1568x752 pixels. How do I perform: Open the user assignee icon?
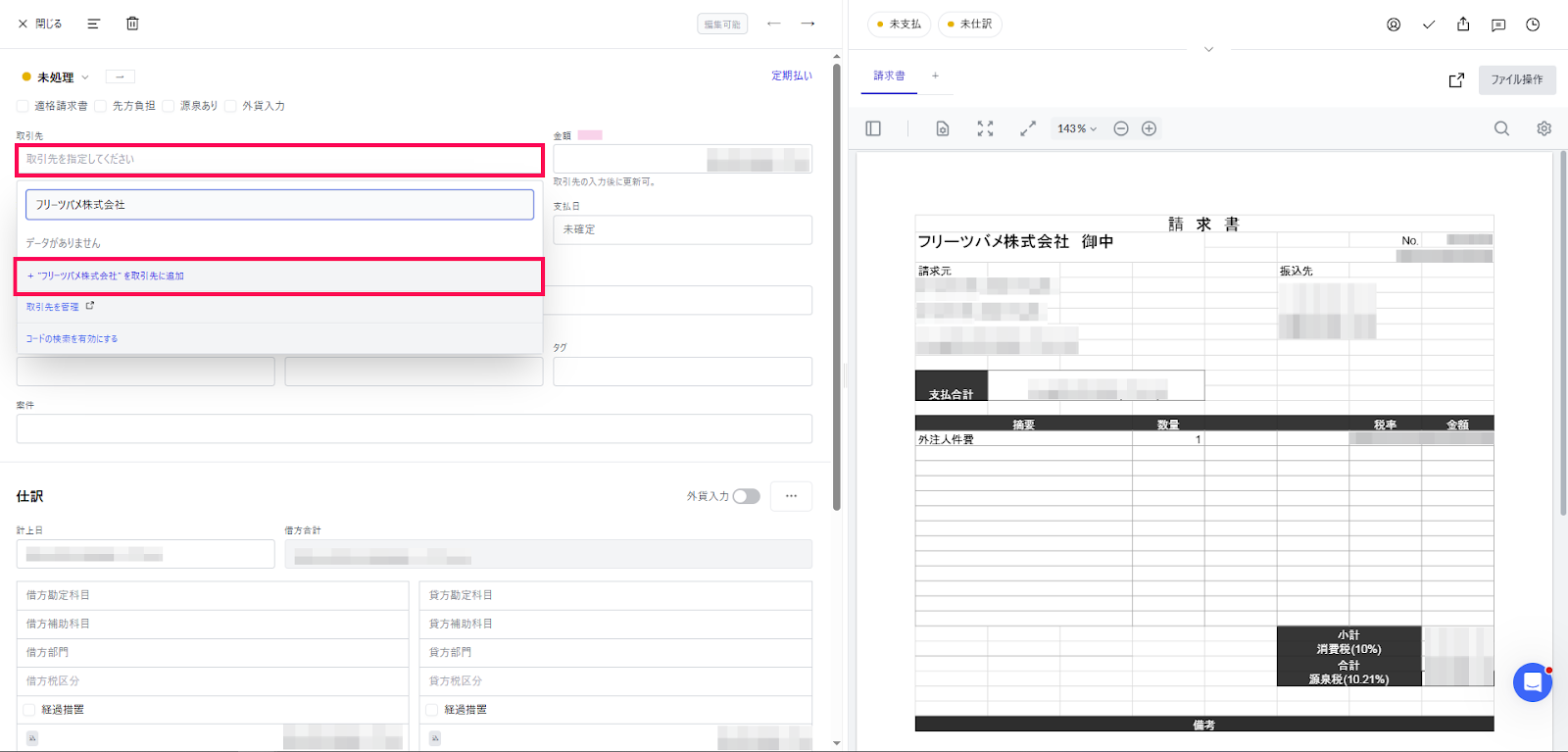click(1394, 25)
